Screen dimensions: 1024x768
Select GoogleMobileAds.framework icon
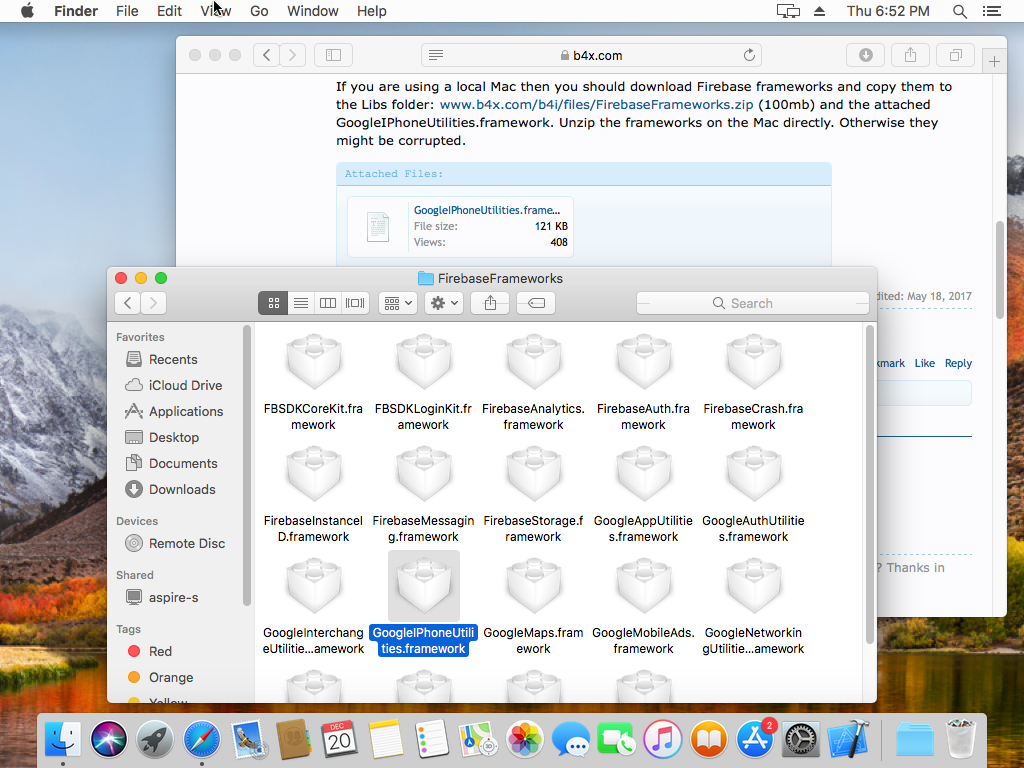[643, 586]
